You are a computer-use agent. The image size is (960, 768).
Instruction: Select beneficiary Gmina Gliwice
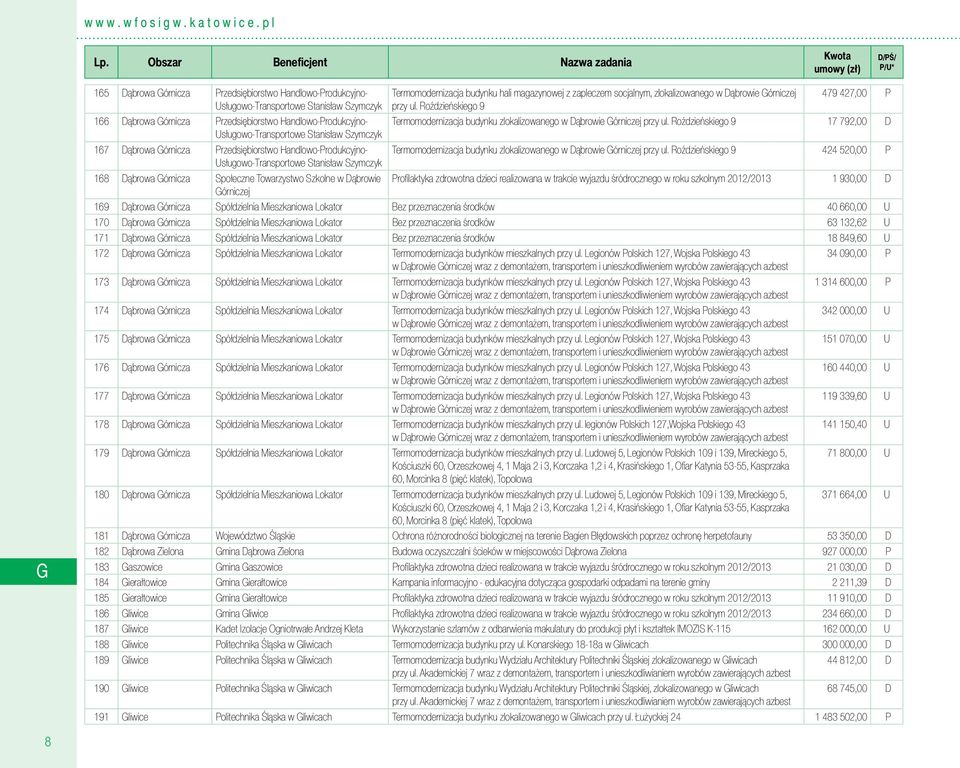(242, 614)
